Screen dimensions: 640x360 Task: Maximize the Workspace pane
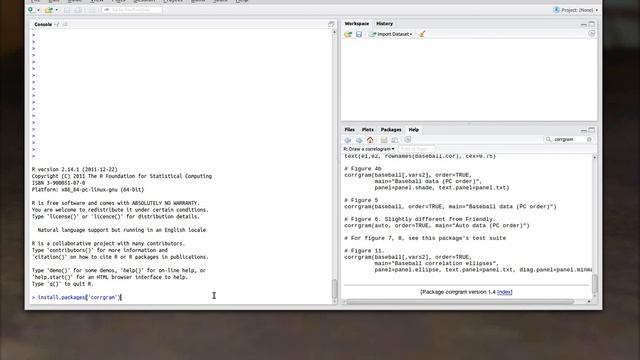[591, 24]
